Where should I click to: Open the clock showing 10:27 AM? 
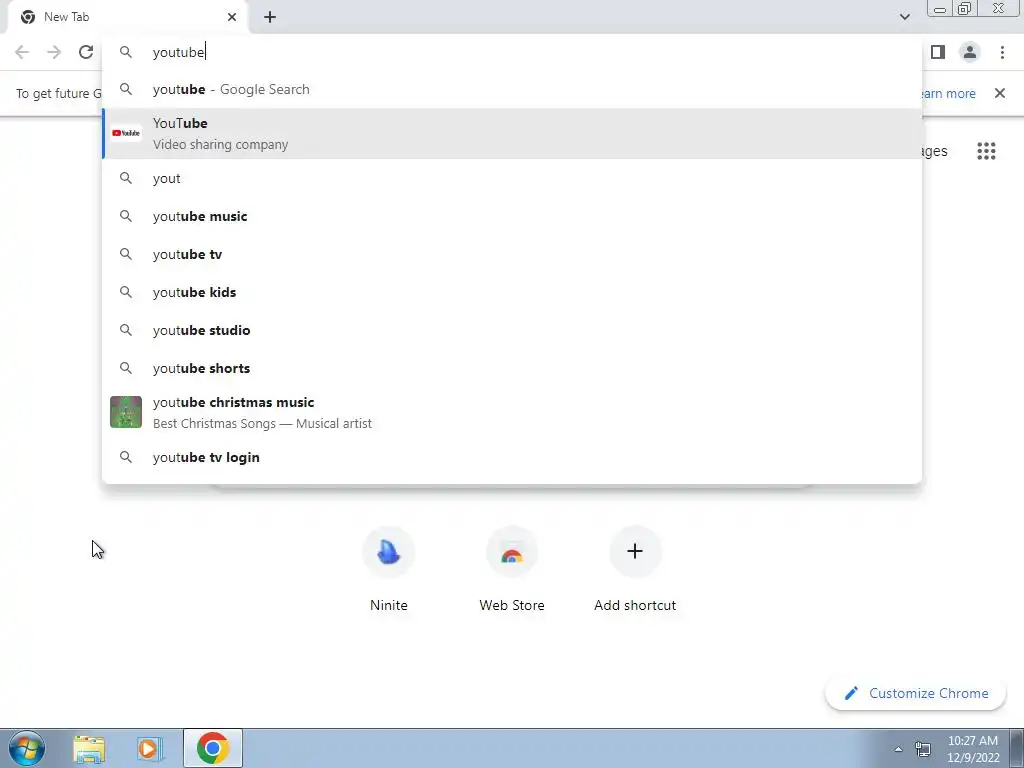(972, 749)
